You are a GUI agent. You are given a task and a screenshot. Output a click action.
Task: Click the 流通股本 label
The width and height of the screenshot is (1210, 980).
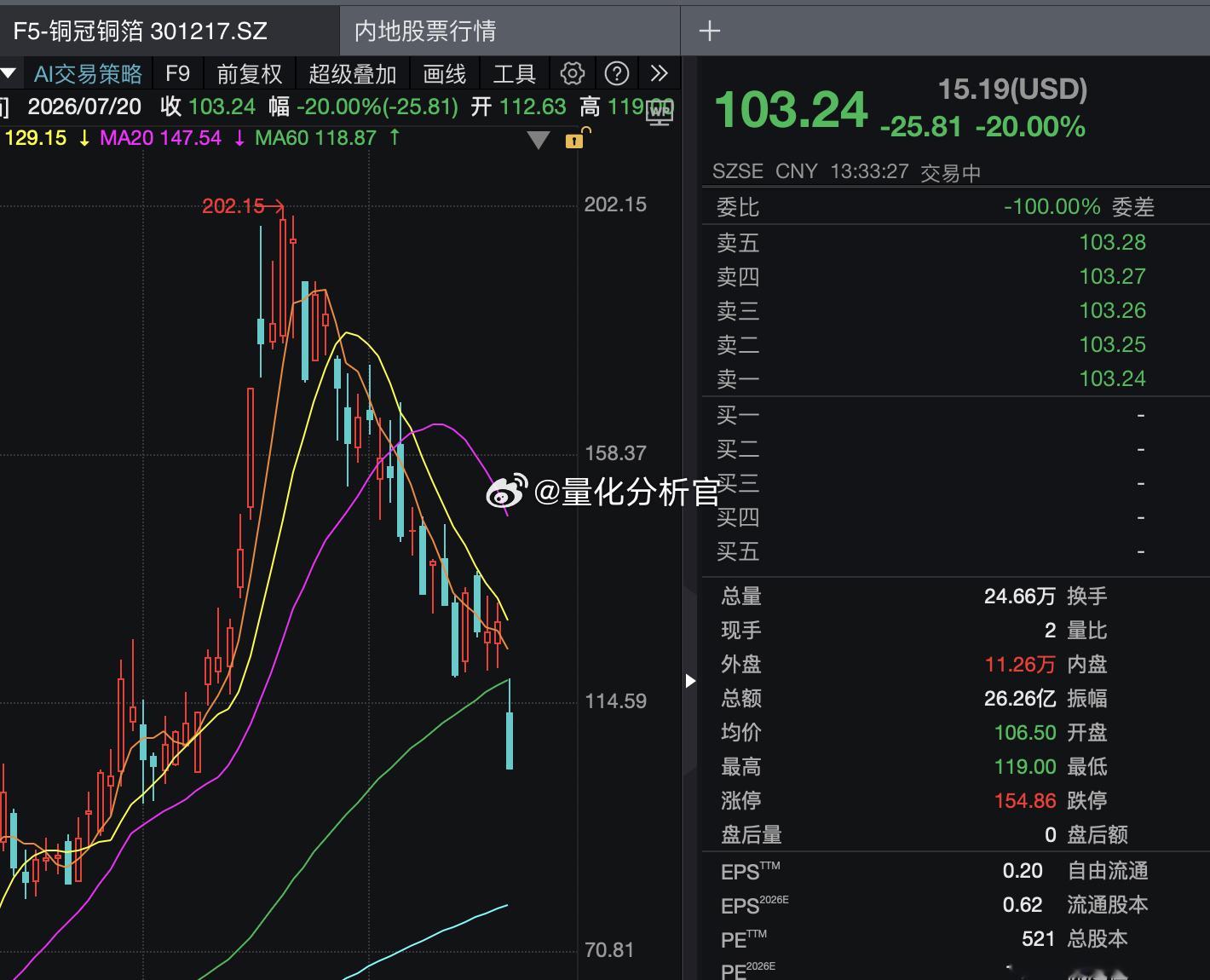pyautogui.click(x=1108, y=905)
